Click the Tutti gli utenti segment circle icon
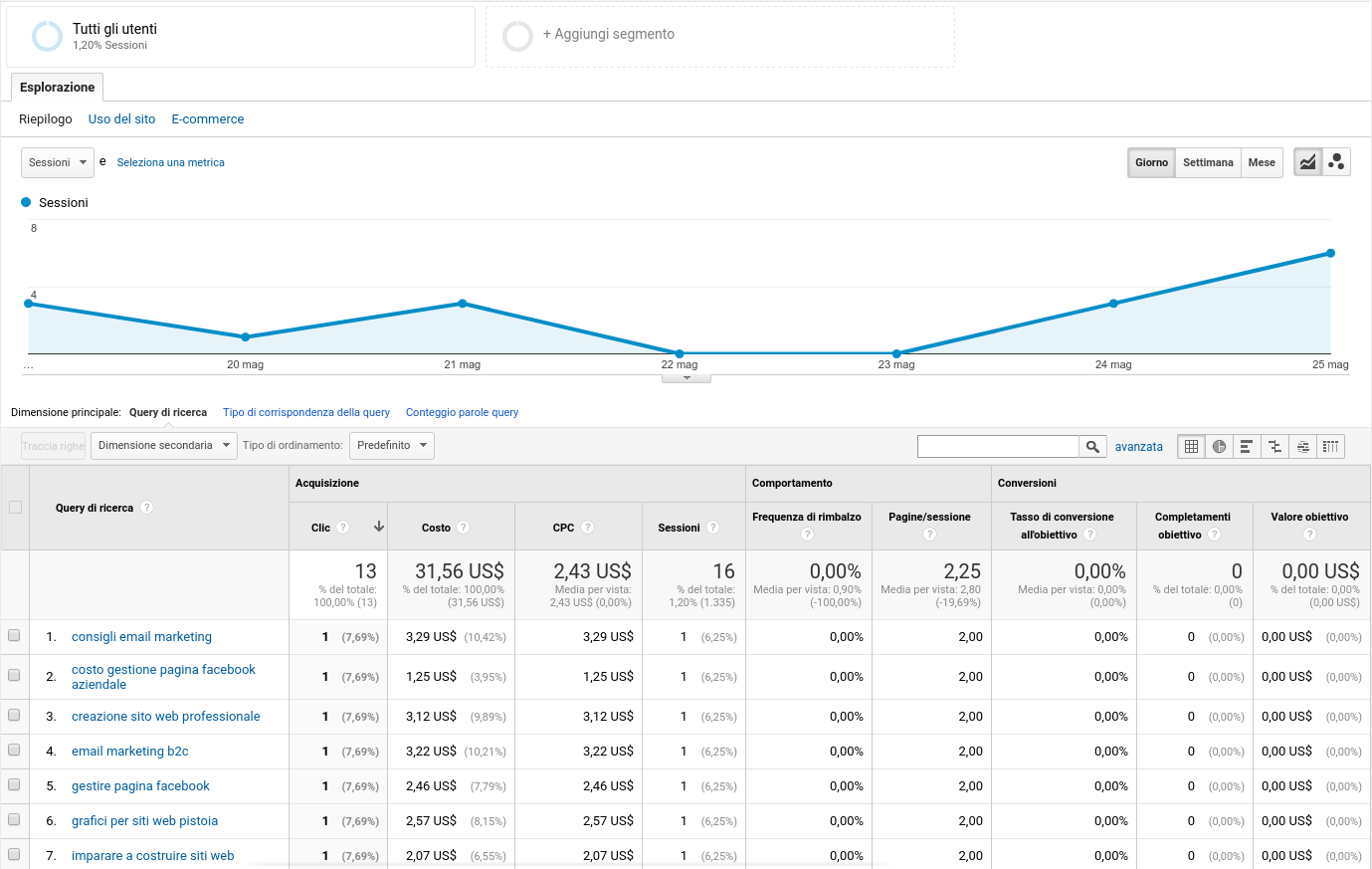Viewport: 1372px width, 869px height. 47,37
